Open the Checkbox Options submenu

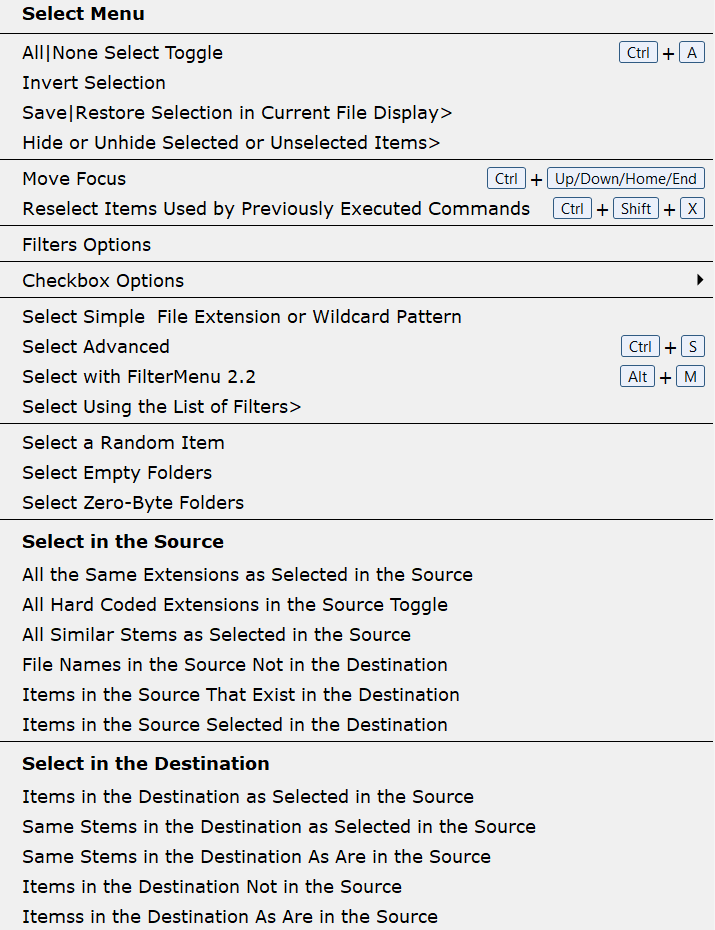coord(102,280)
